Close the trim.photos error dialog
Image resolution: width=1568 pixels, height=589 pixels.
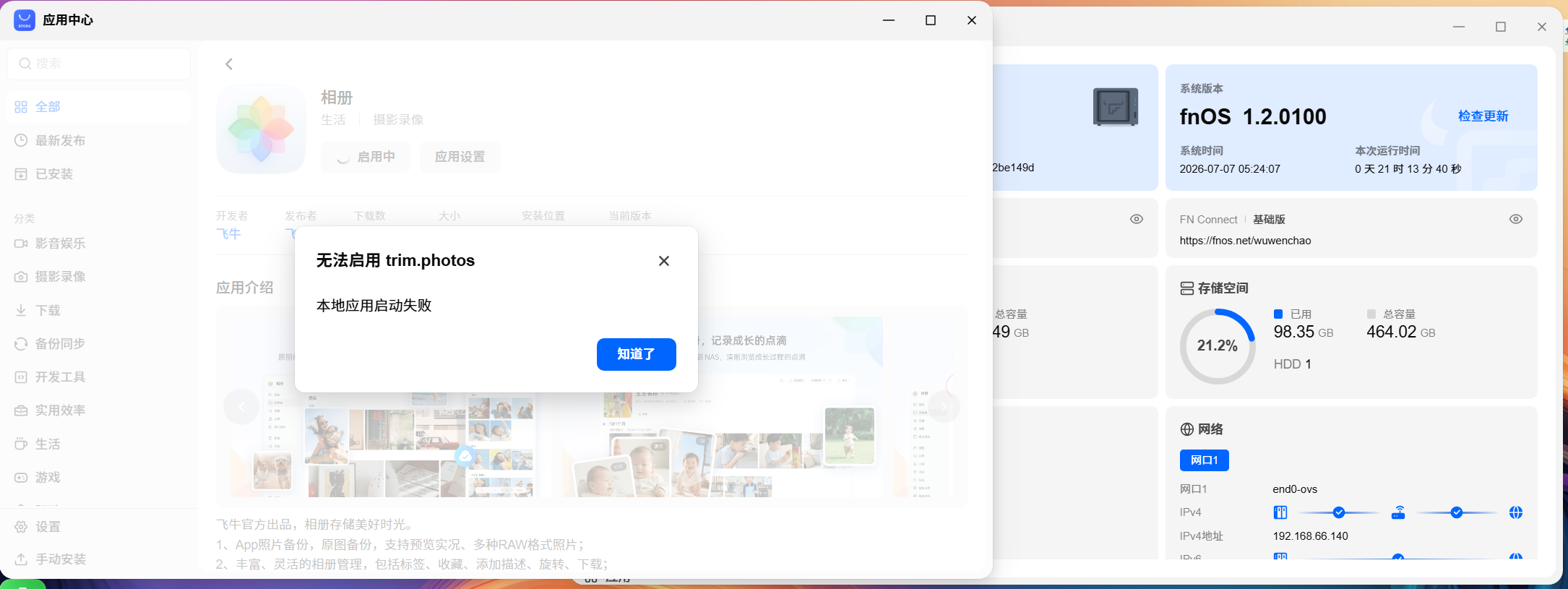pos(663,261)
